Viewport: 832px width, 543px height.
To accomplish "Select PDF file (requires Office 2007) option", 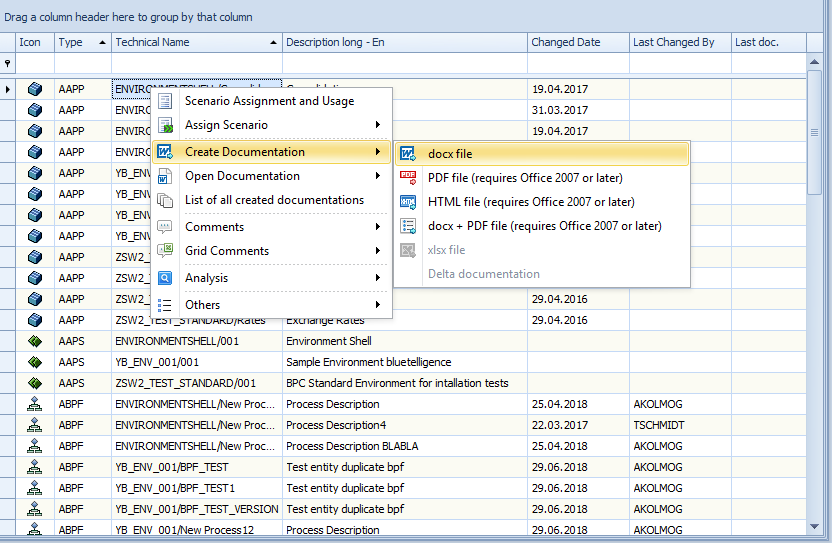I will click(x=525, y=178).
